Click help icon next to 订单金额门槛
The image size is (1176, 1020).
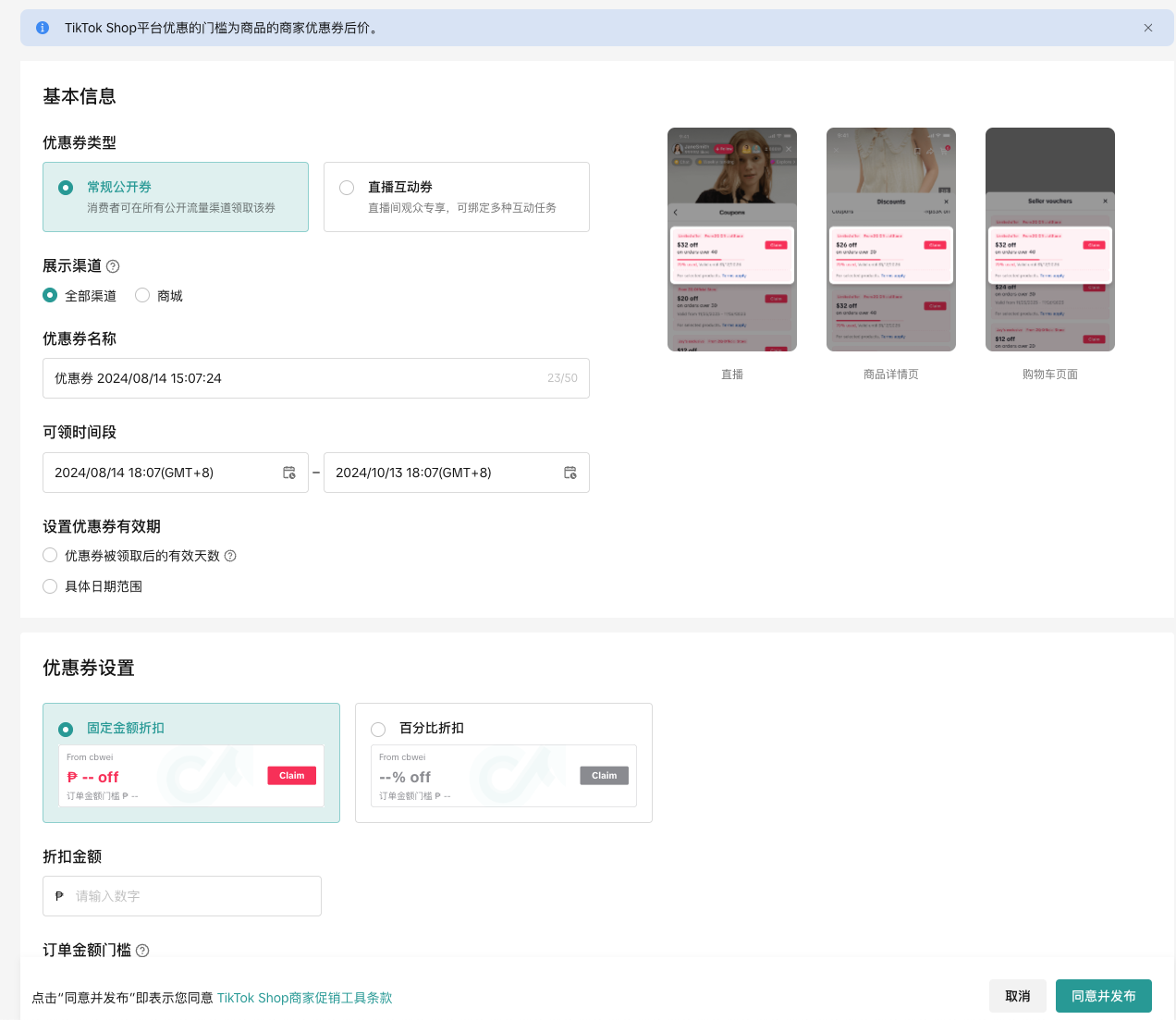142,951
